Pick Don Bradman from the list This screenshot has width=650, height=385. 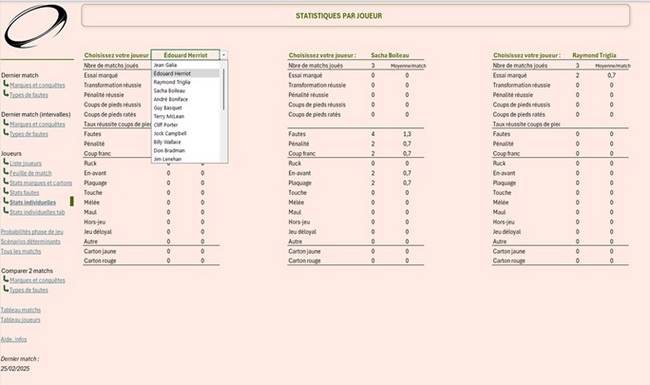pos(169,150)
